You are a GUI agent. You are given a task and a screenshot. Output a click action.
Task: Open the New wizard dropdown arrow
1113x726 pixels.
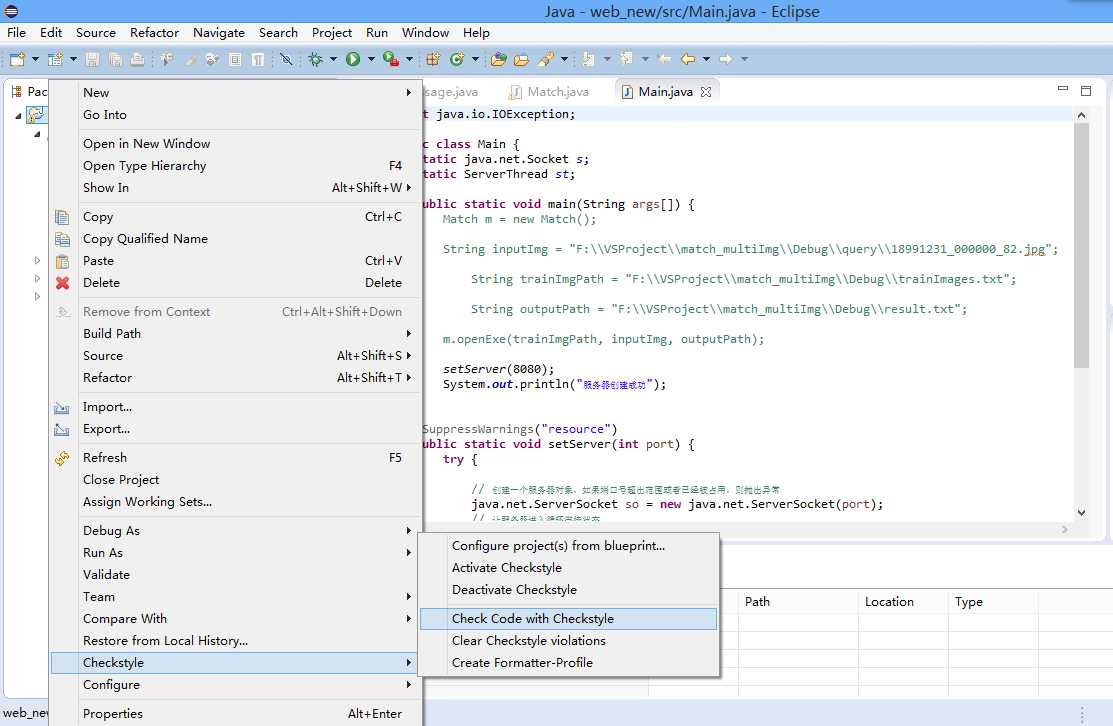35,60
